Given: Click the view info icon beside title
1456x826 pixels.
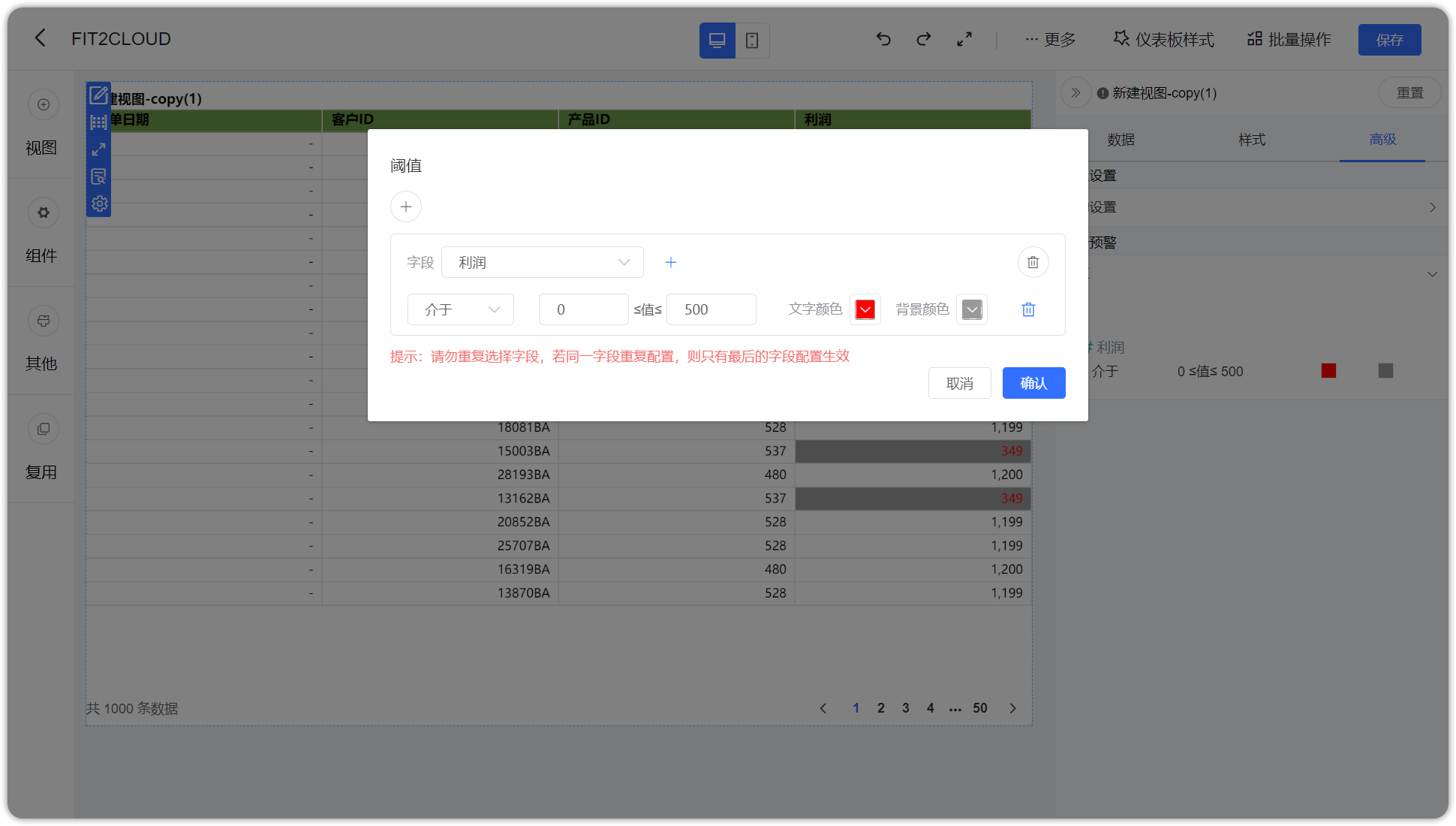Looking at the screenshot, I should (x=1103, y=93).
